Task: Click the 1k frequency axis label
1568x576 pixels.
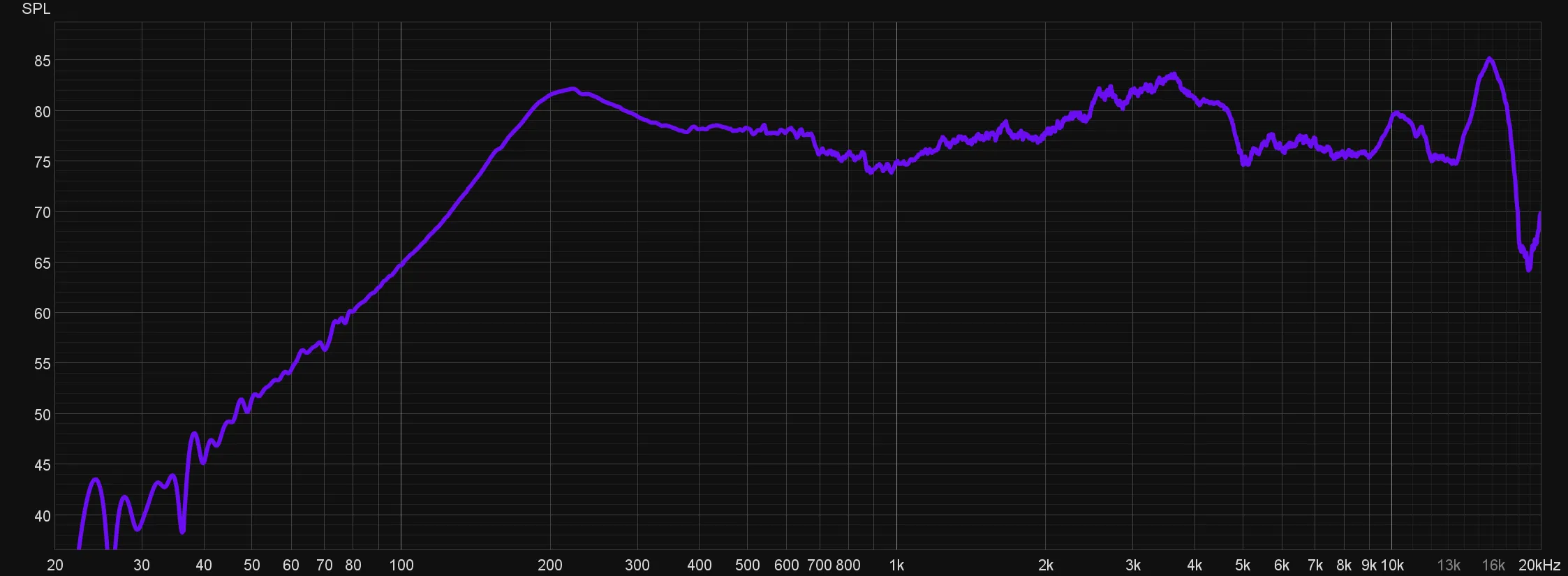Action: click(x=896, y=566)
